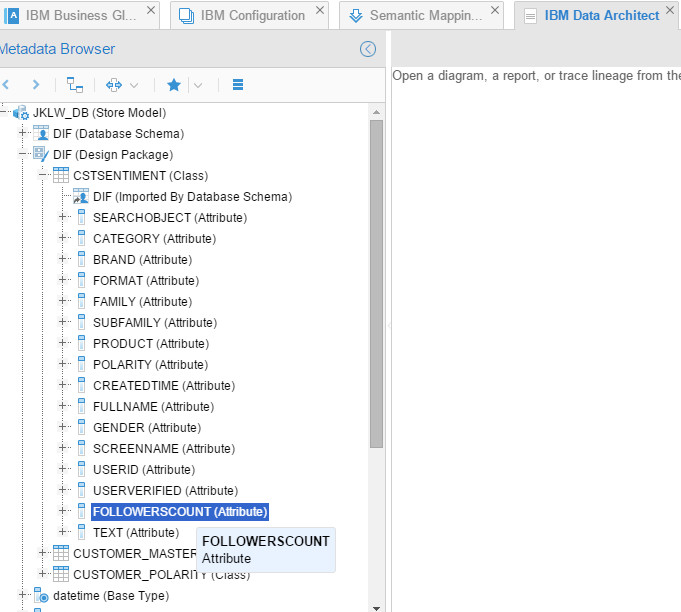681x612 pixels.
Task: Click Imported By Database Schema icon
Action: pyautogui.click(x=81, y=196)
